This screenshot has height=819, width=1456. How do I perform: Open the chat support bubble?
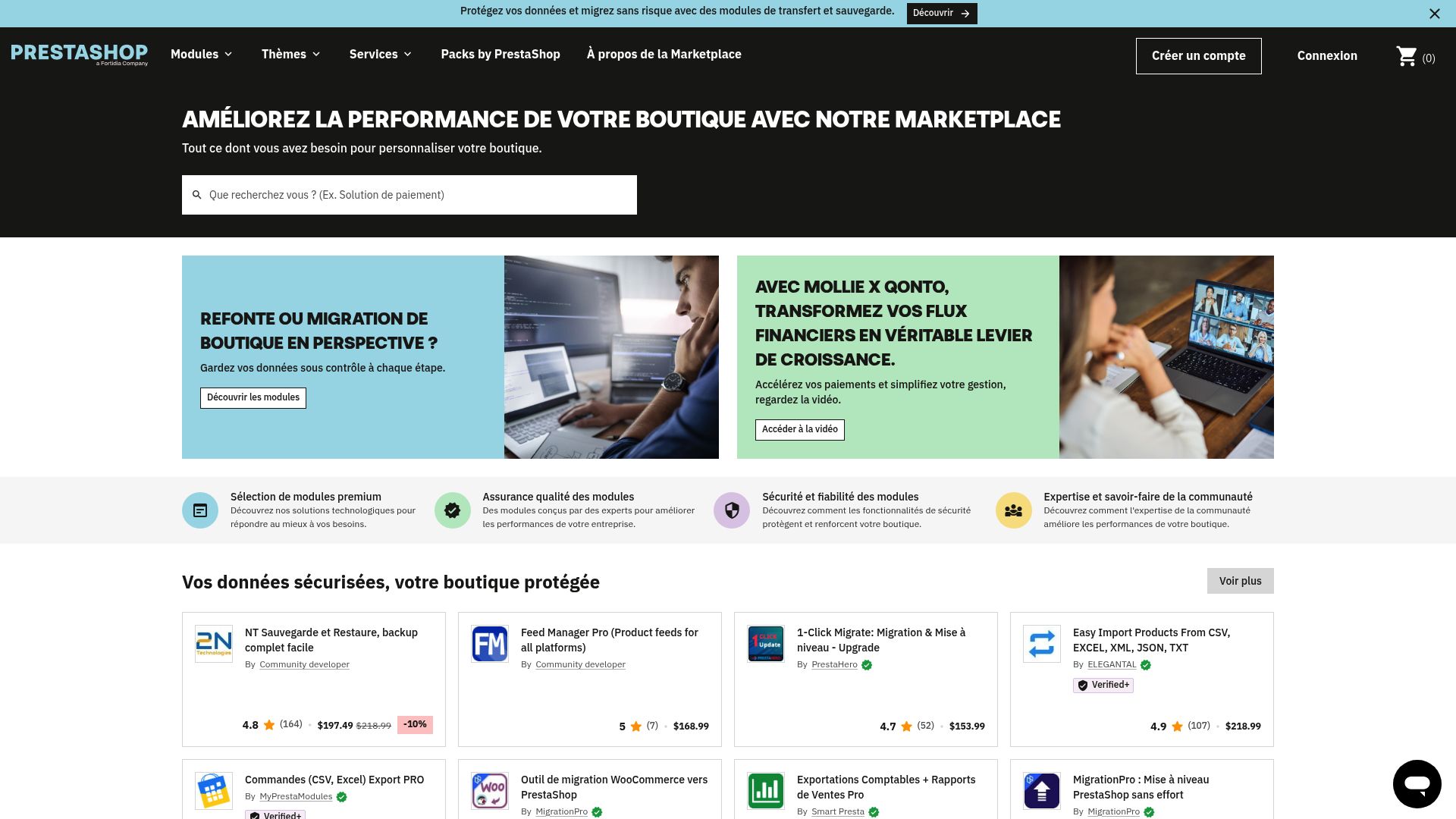[1417, 783]
